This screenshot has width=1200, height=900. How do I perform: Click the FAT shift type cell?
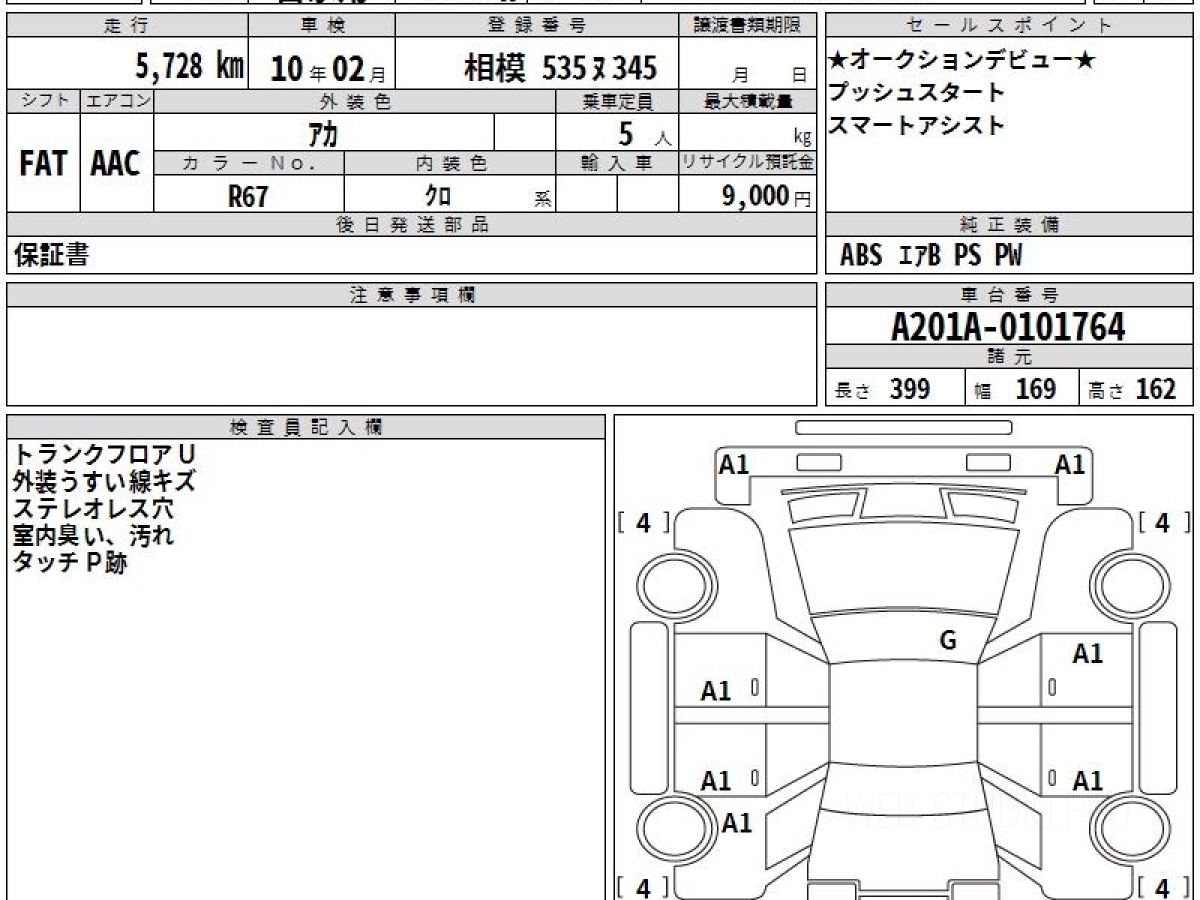pyautogui.click(x=43, y=164)
